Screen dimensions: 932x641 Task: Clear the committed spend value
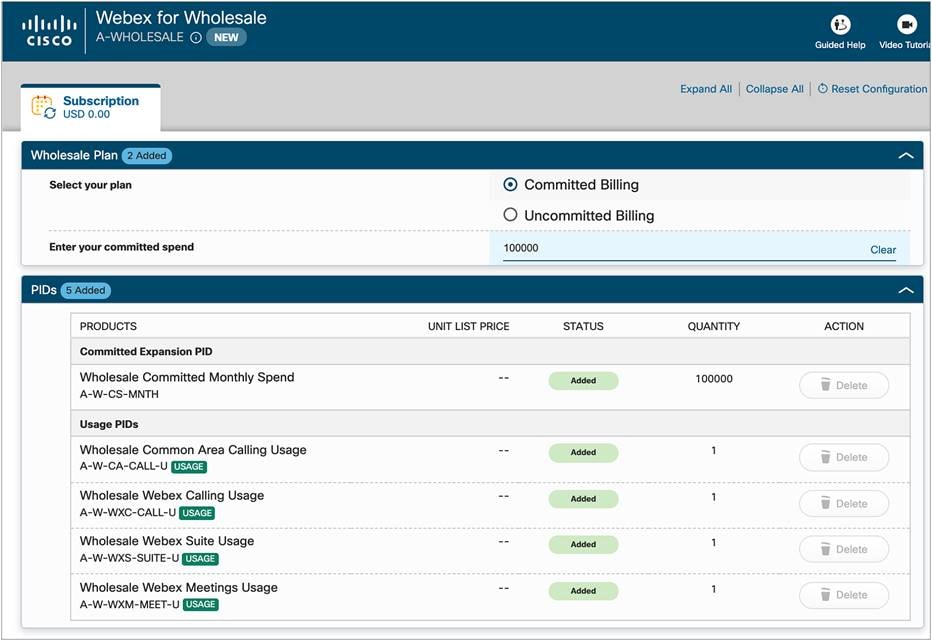883,250
